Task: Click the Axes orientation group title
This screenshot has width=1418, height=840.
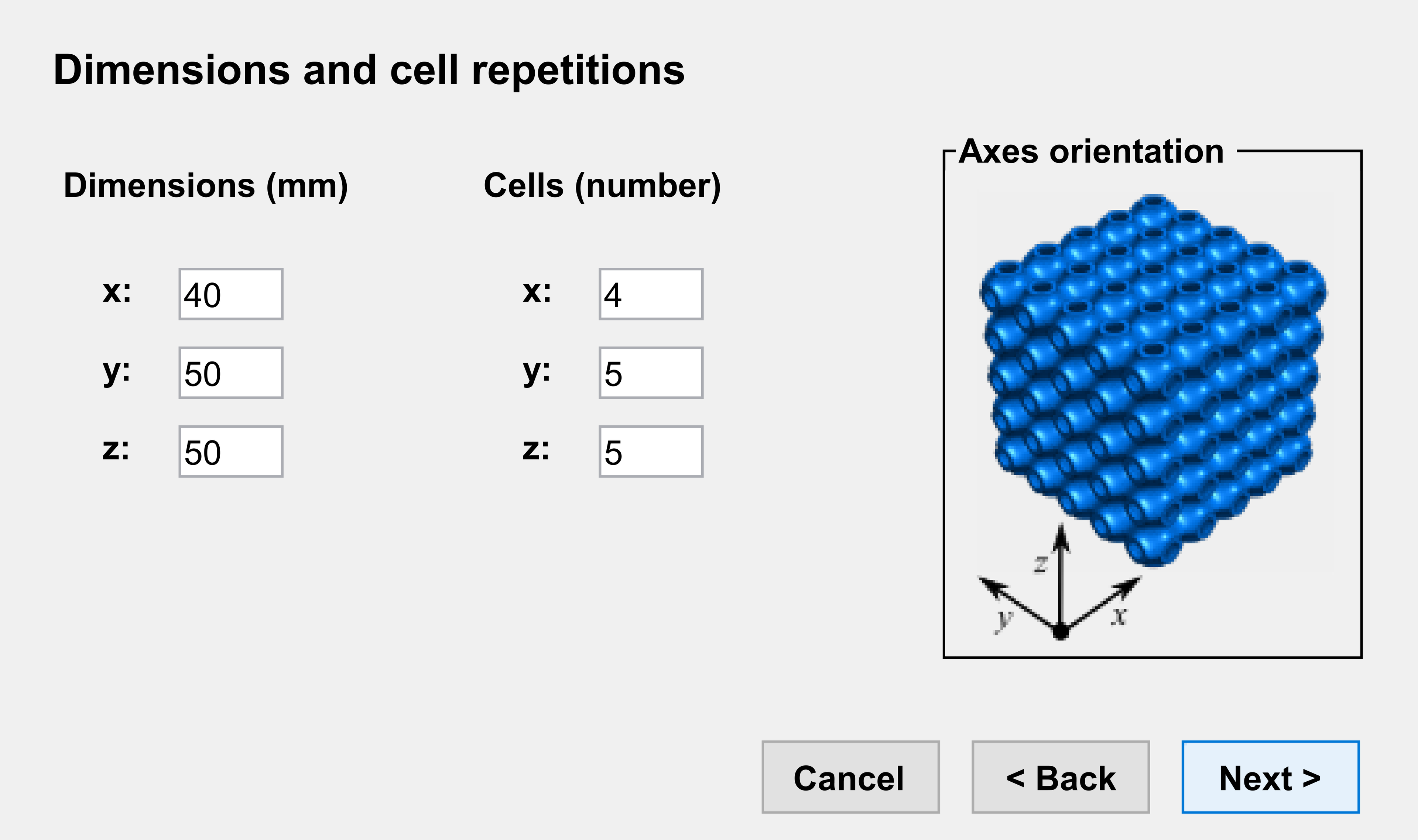Action: [1091, 152]
